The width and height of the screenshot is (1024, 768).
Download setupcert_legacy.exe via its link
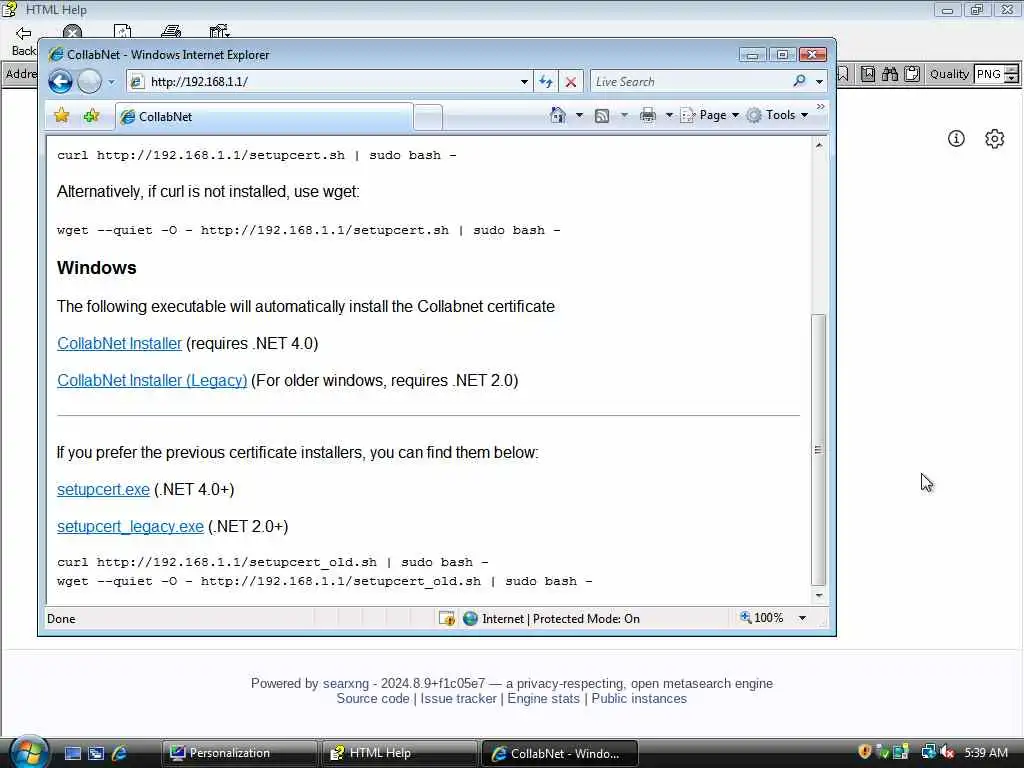pos(131,526)
